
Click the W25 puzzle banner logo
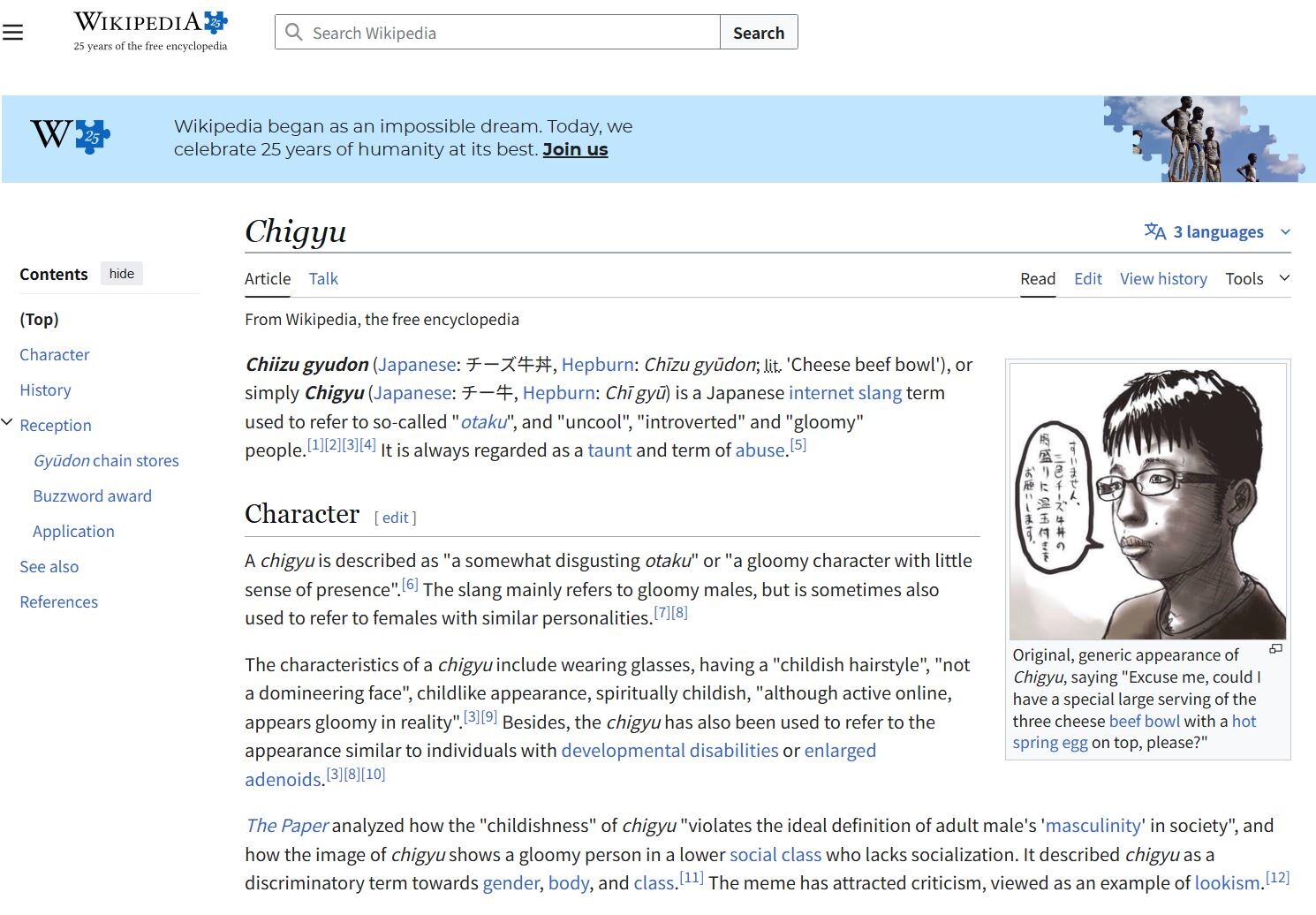tap(71, 135)
